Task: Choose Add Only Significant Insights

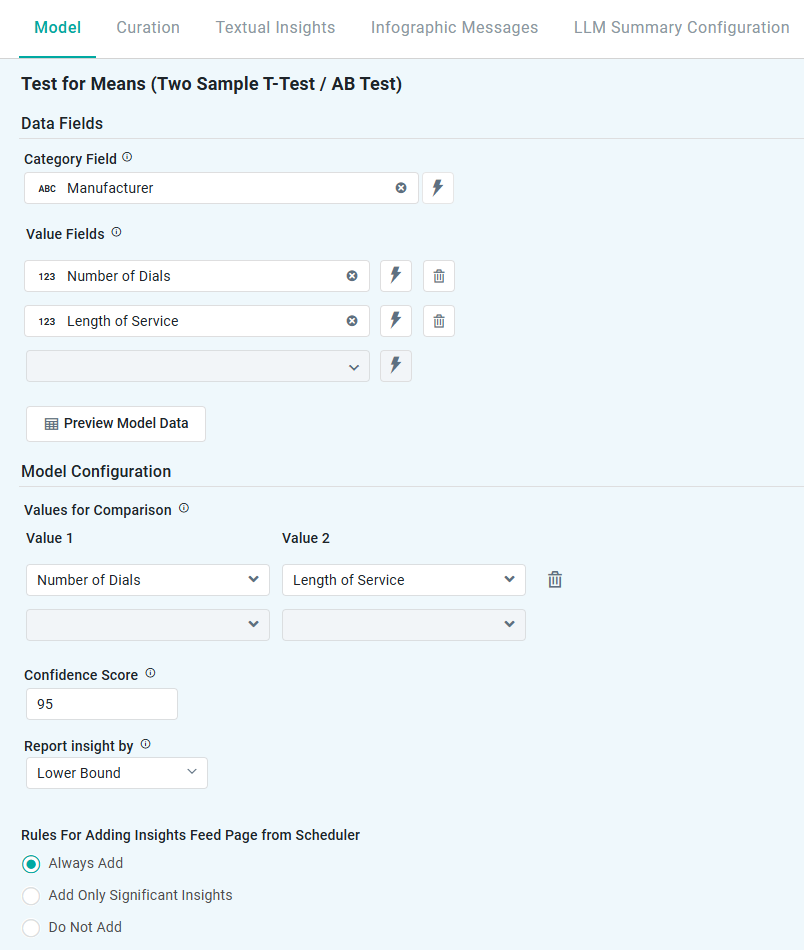Action: [x=32, y=896]
